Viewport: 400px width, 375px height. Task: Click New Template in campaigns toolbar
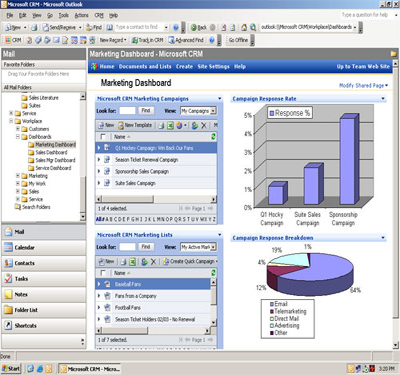pyautogui.click(x=135, y=125)
